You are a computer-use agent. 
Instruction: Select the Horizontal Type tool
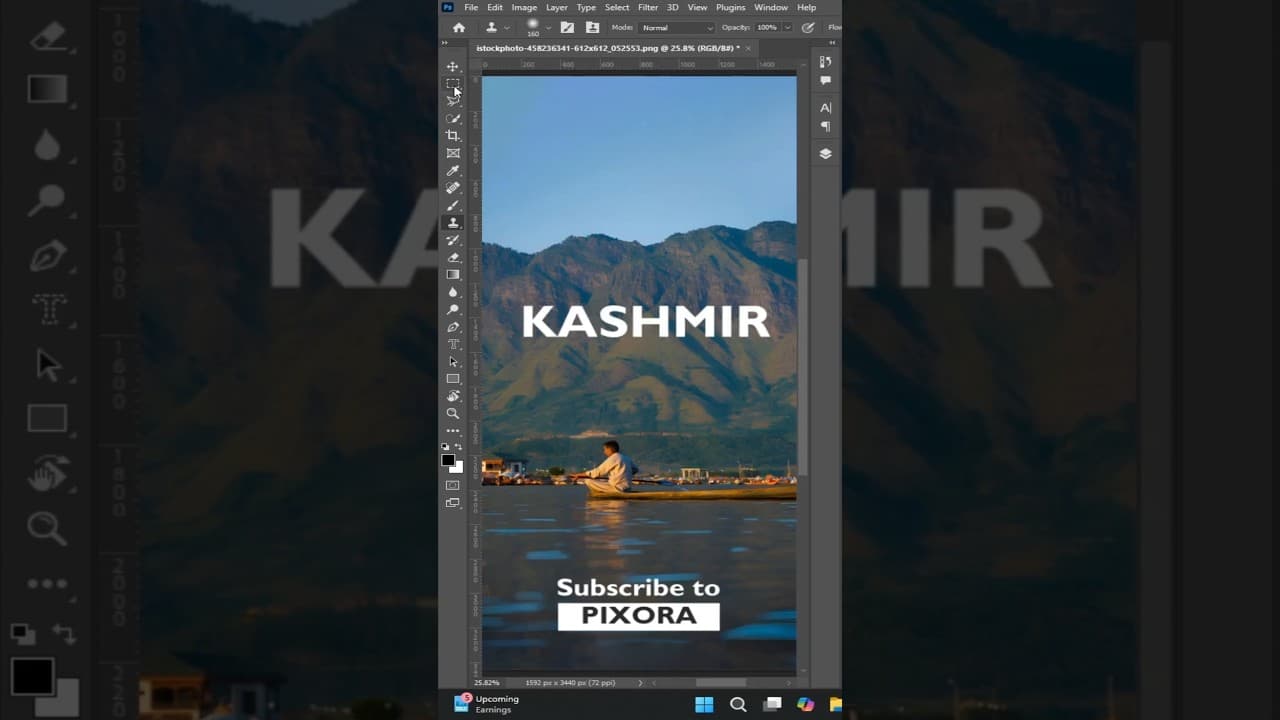point(453,345)
